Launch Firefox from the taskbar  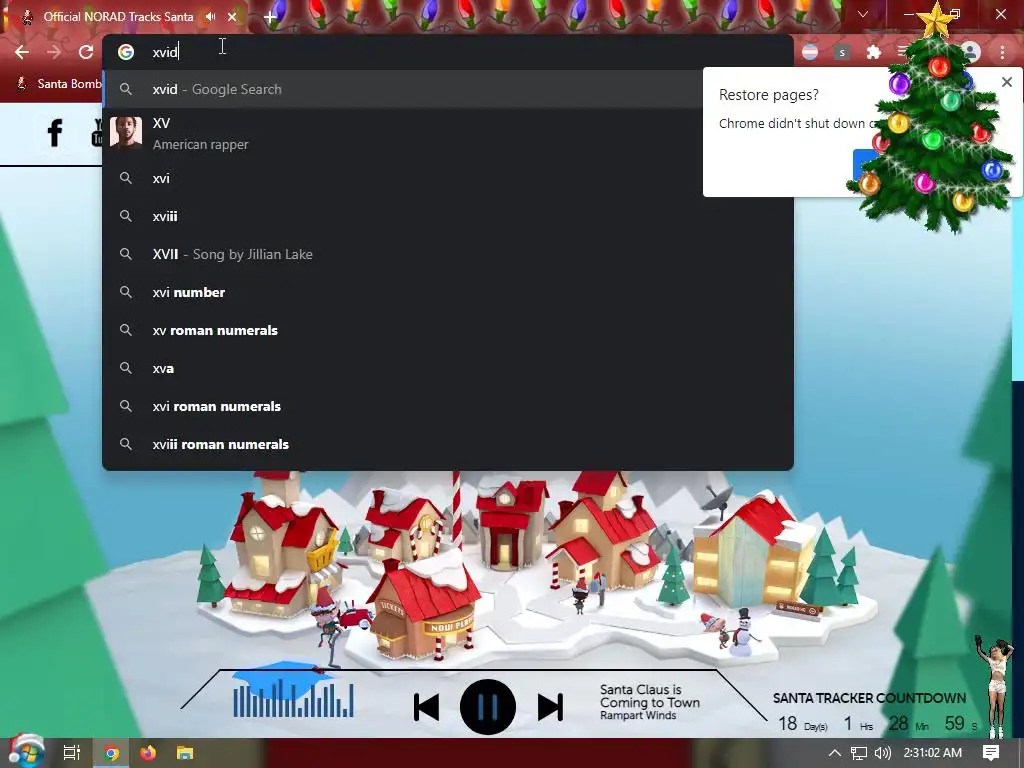tap(148, 753)
